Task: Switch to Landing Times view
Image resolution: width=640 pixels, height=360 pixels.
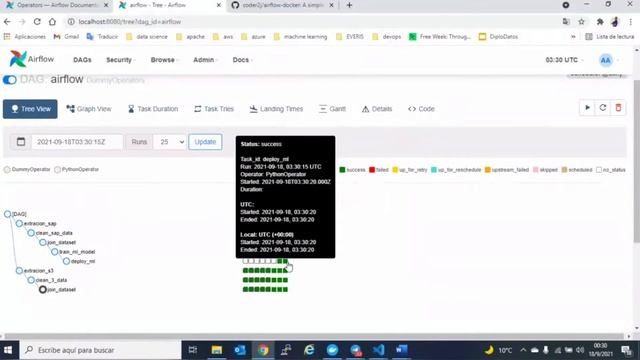Action: (x=276, y=109)
